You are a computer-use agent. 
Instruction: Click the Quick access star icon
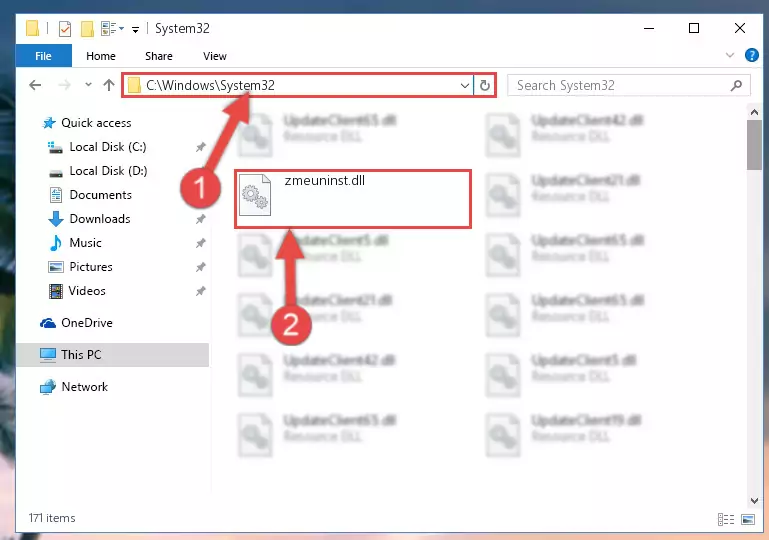[49, 123]
